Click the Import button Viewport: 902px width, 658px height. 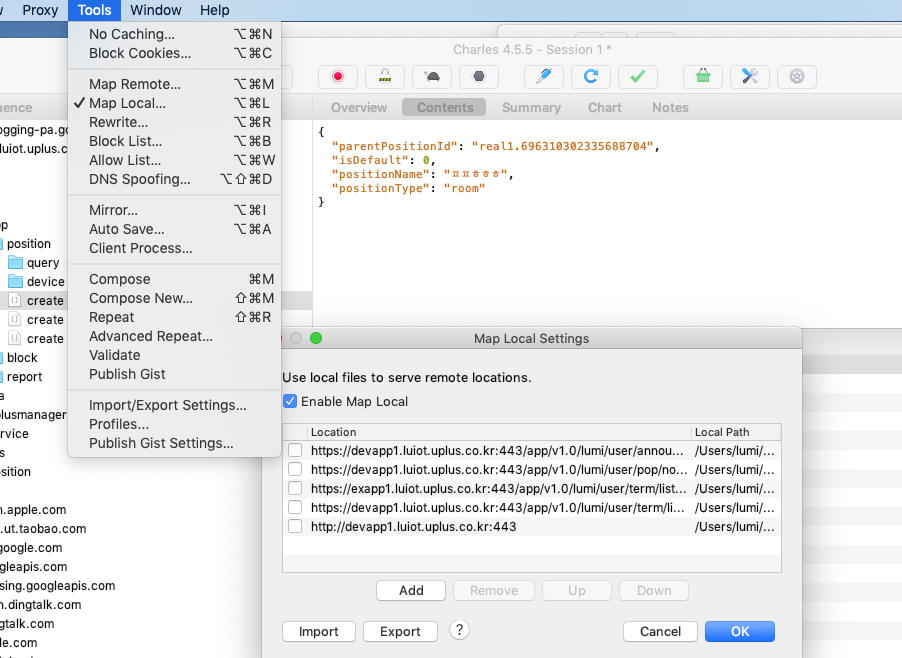click(x=319, y=632)
